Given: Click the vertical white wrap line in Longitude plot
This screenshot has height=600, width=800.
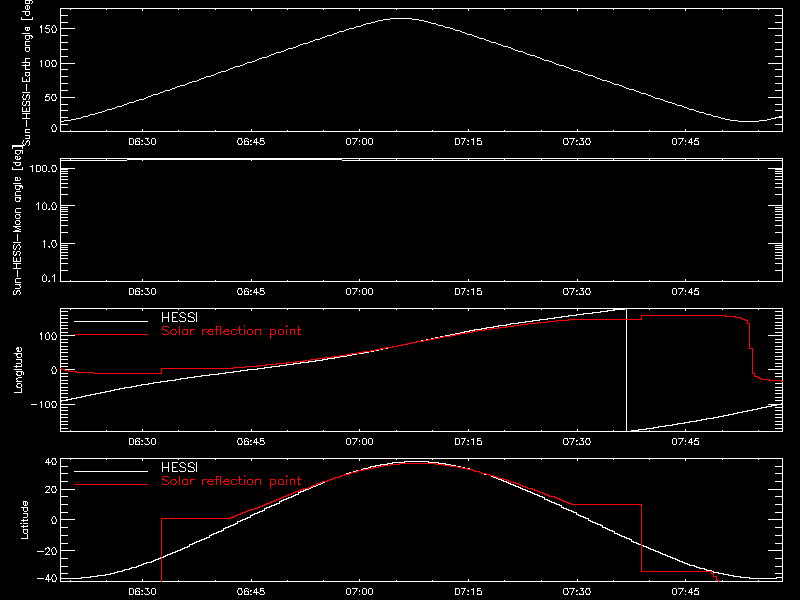Looking at the screenshot, I should point(627,370).
